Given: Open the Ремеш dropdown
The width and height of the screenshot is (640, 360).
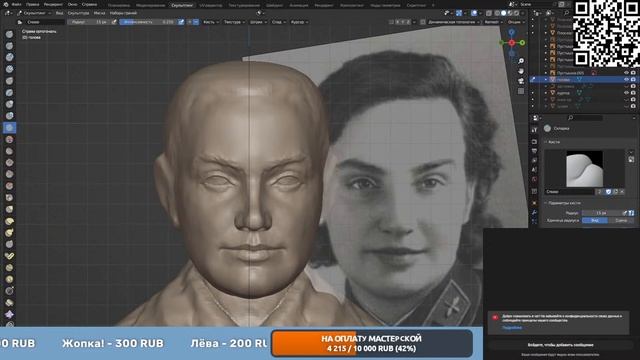Looking at the screenshot, I should click(493, 22).
